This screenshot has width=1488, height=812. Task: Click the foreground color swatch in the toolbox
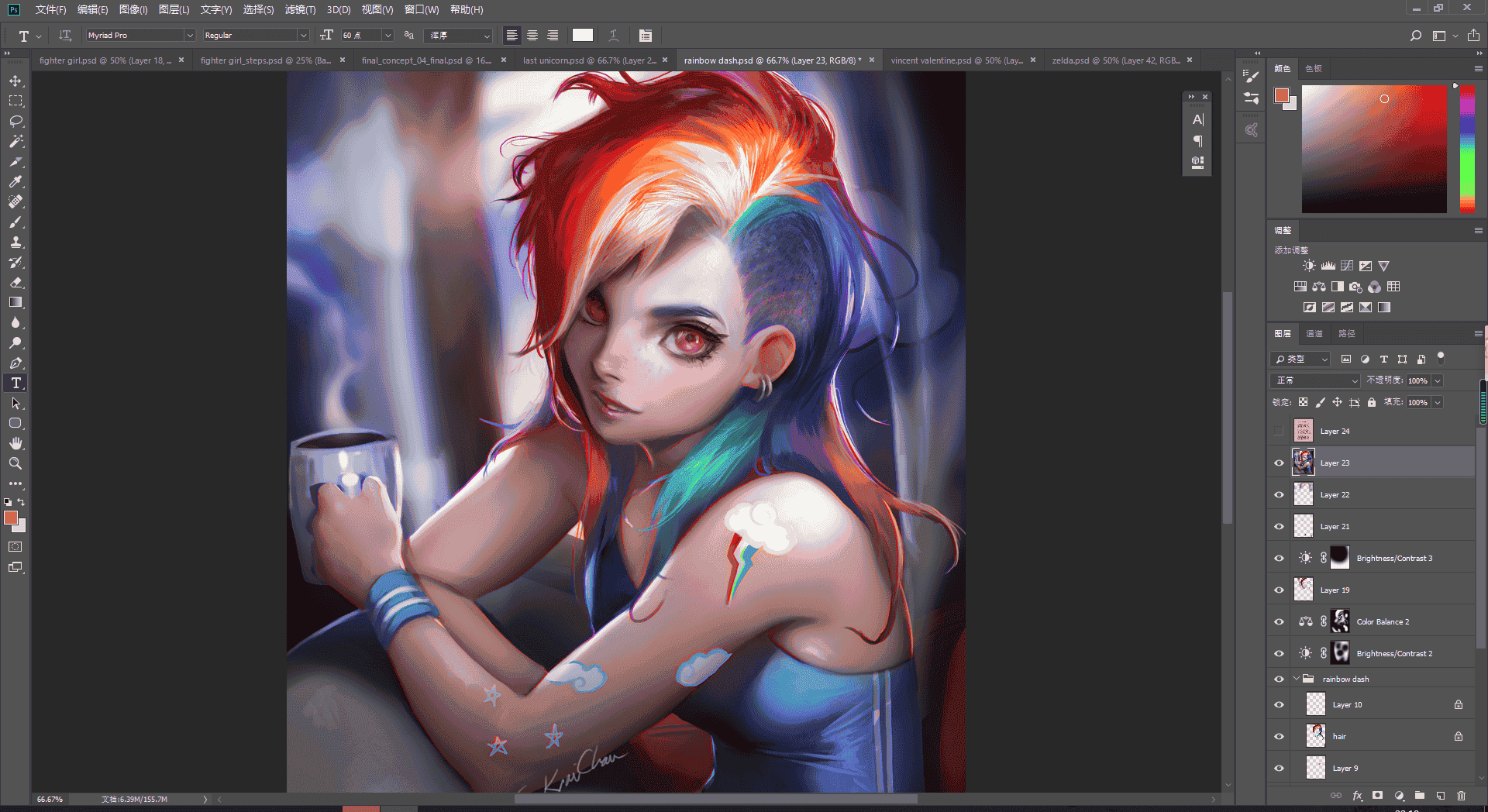click(11, 518)
